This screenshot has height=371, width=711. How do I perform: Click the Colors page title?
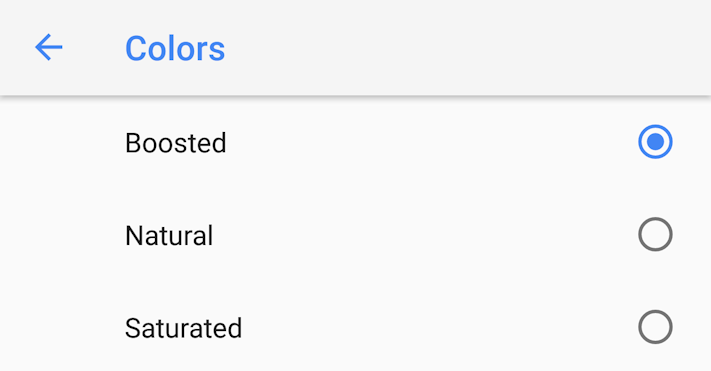click(x=175, y=48)
